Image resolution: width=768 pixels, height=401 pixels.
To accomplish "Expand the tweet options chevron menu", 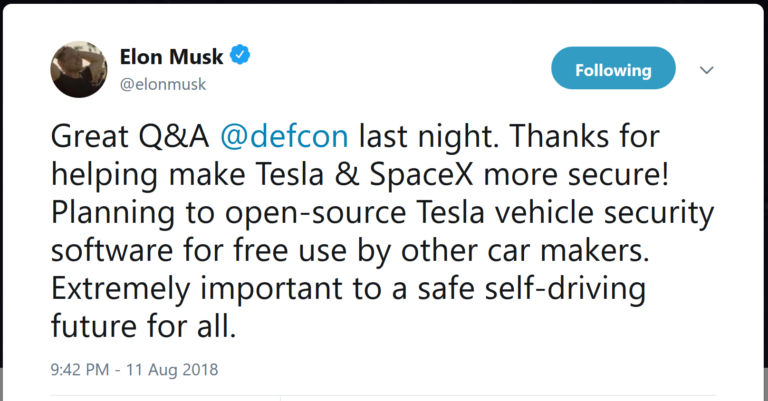I will 706,70.
